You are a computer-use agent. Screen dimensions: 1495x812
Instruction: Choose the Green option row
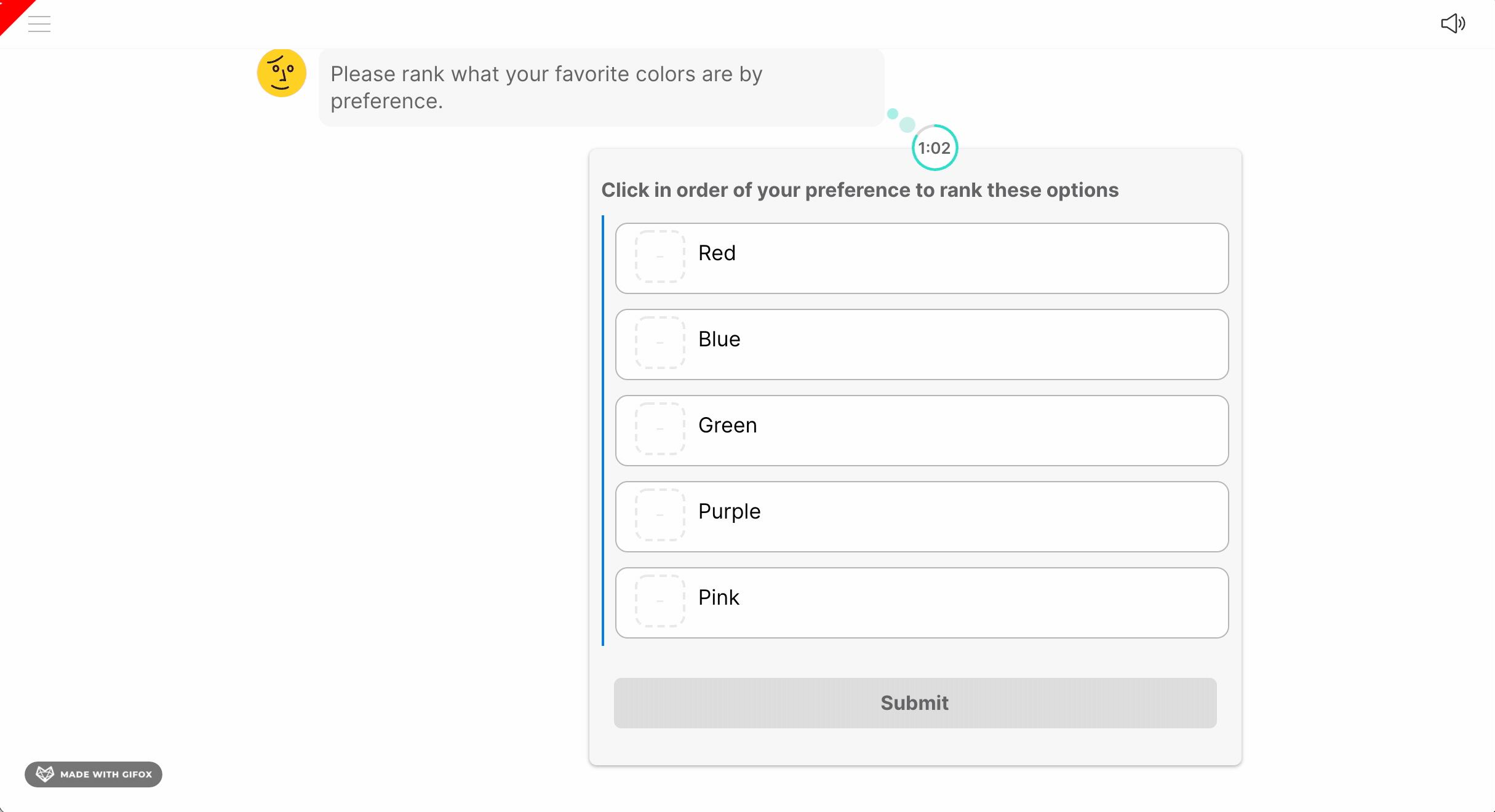coord(922,431)
